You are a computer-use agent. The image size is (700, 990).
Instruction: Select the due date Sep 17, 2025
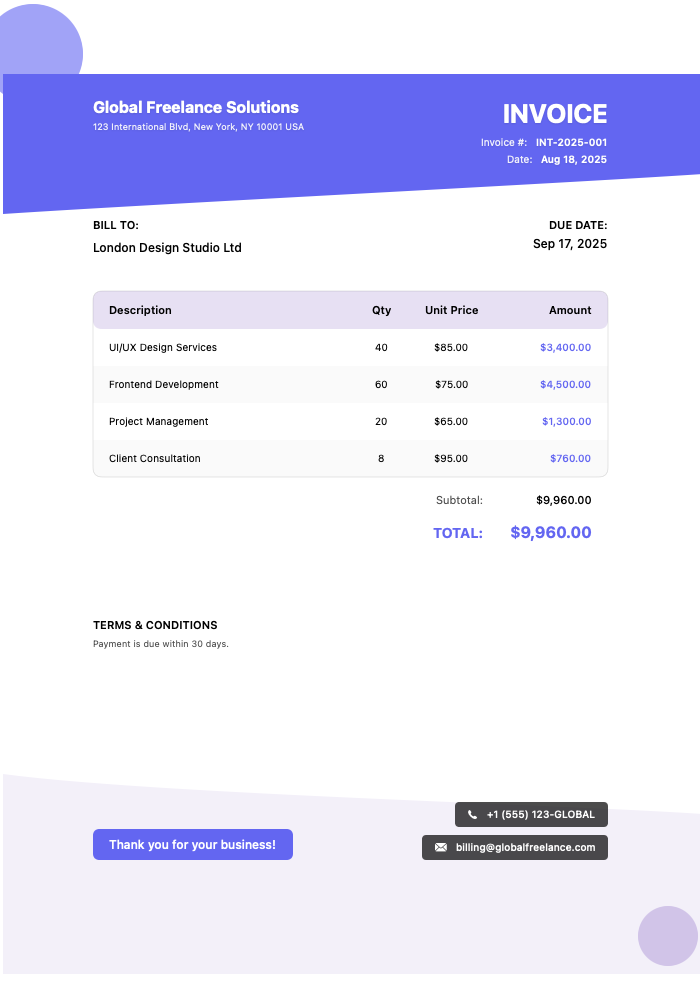569,244
